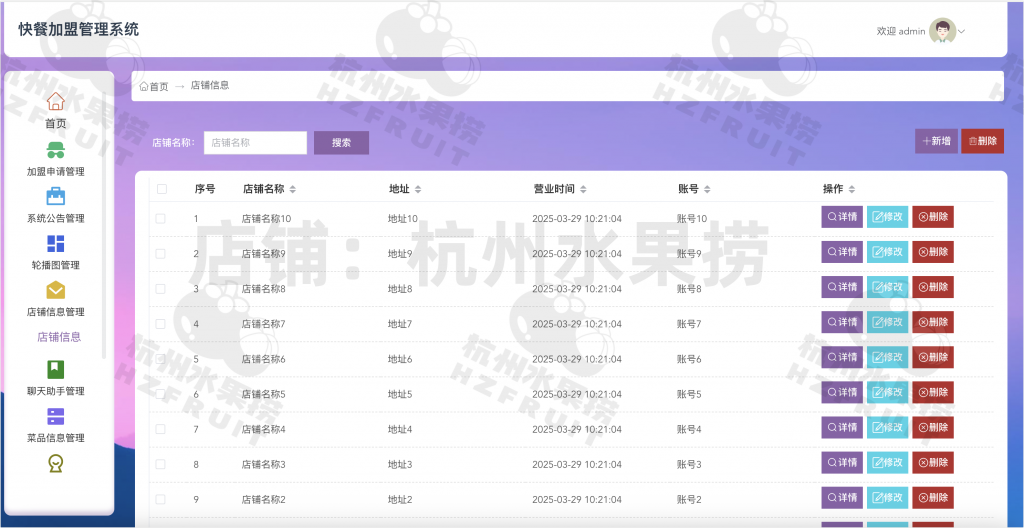Image resolution: width=1024 pixels, height=528 pixels.
Task: View 详情 for 店铺名称6
Action: [x=842, y=357]
